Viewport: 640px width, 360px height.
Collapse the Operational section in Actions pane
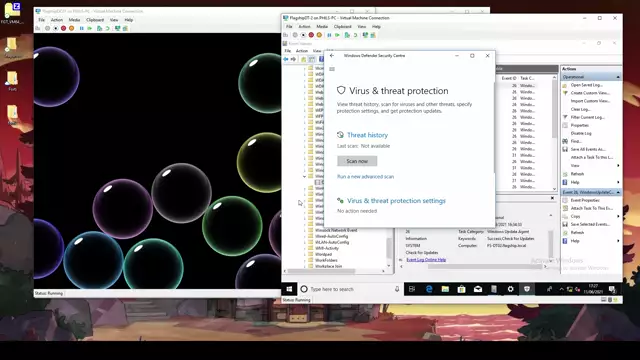tap(618, 77)
